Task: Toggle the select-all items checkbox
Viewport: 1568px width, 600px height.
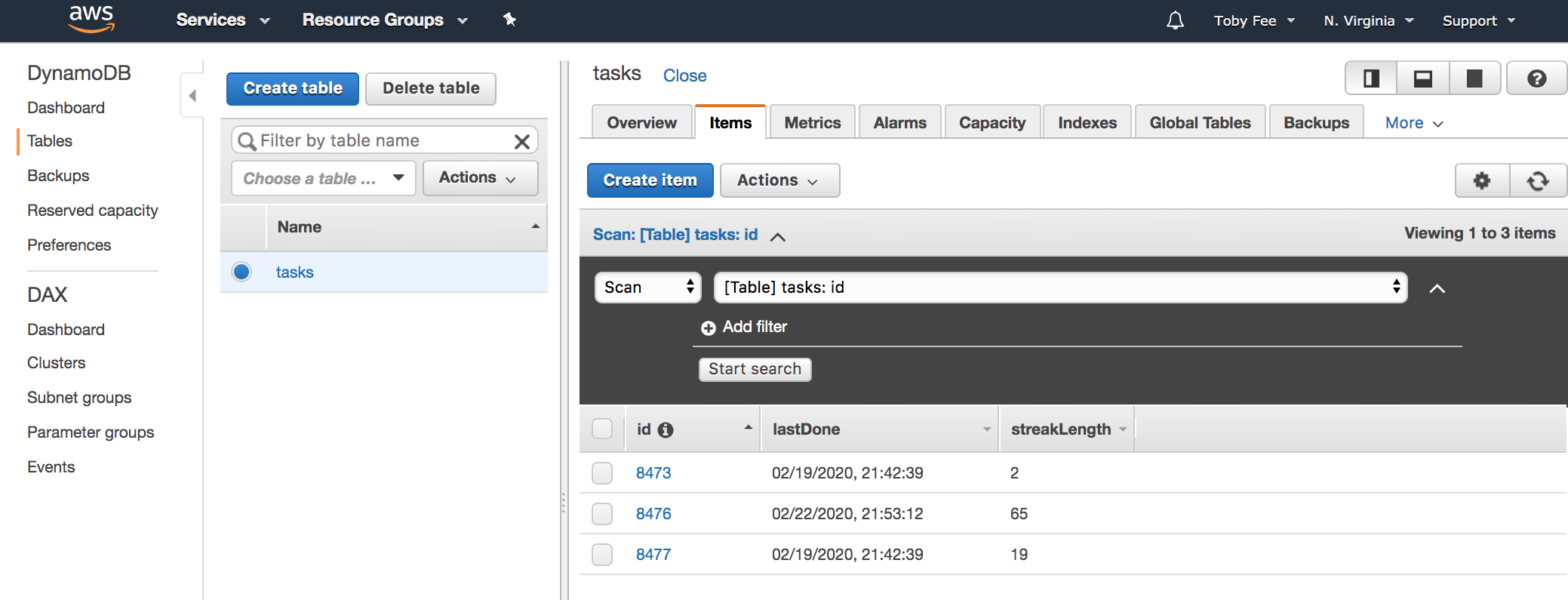Action: 602,429
